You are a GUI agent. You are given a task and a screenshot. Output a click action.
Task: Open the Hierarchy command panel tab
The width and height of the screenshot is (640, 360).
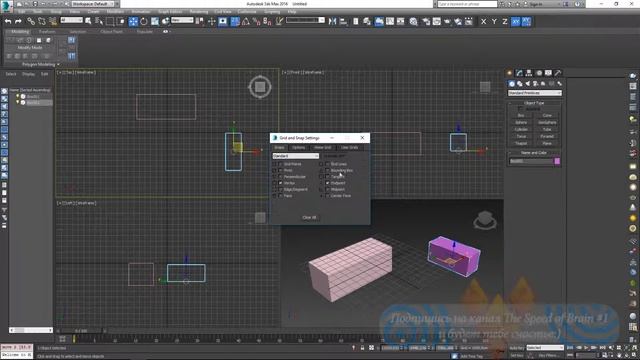pyautogui.click(x=529, y=73)
